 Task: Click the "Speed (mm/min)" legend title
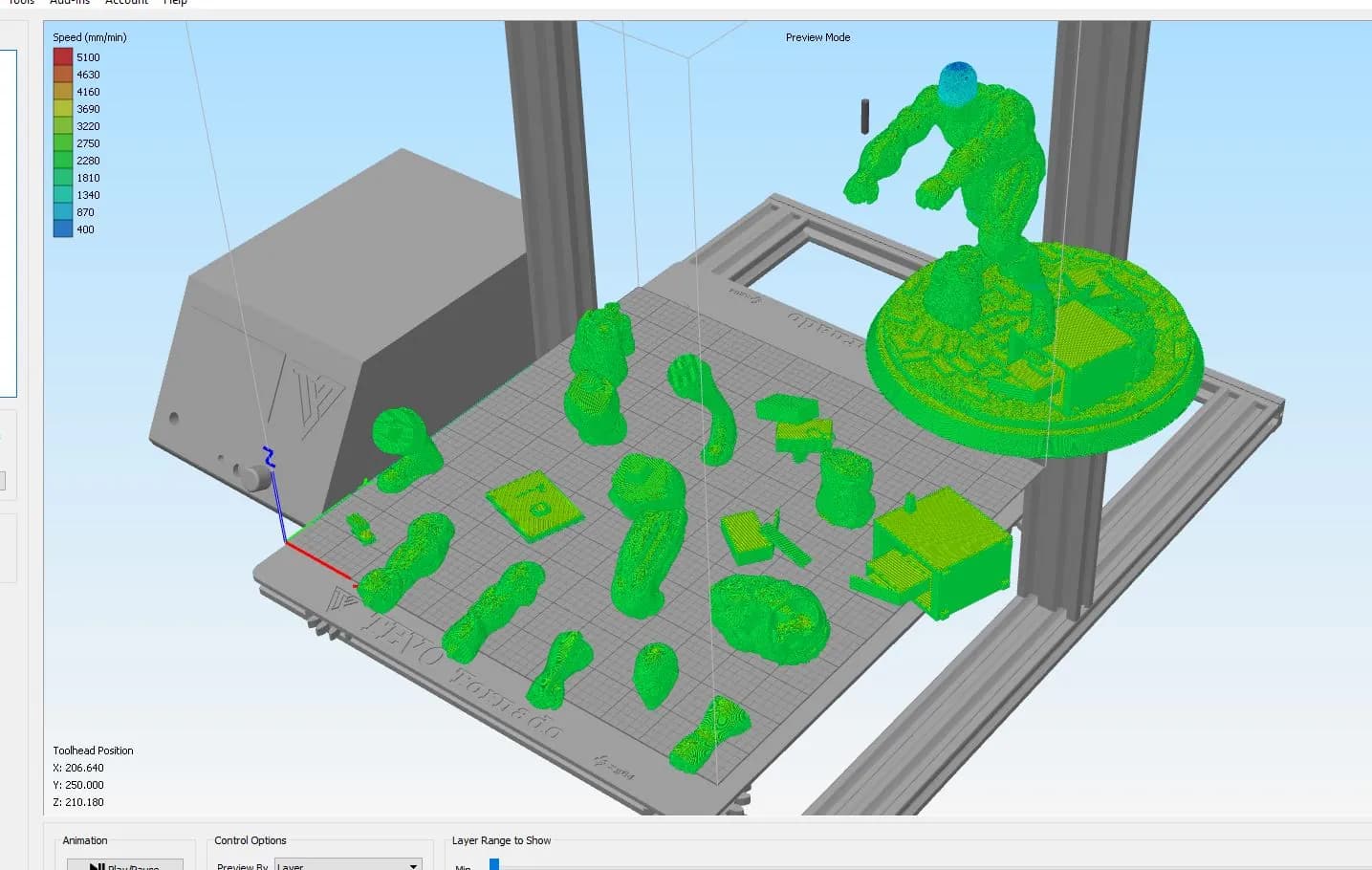[x=90, y=37]
